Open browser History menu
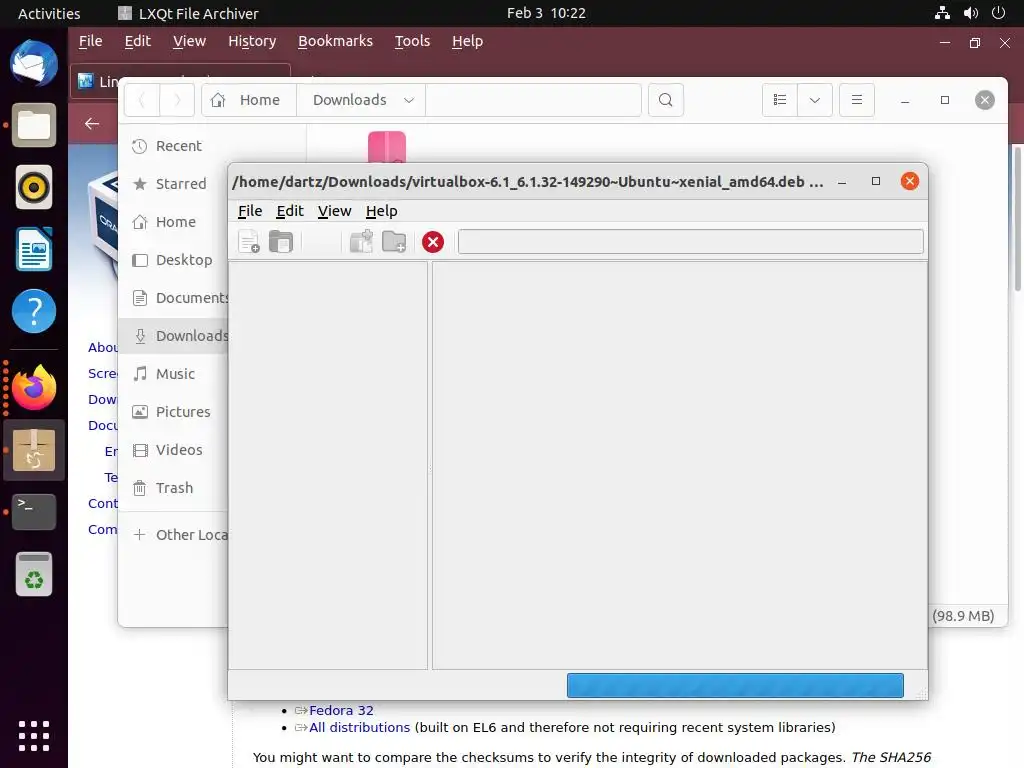Viewport: 1024px width, 768px height. coord(252,41)
